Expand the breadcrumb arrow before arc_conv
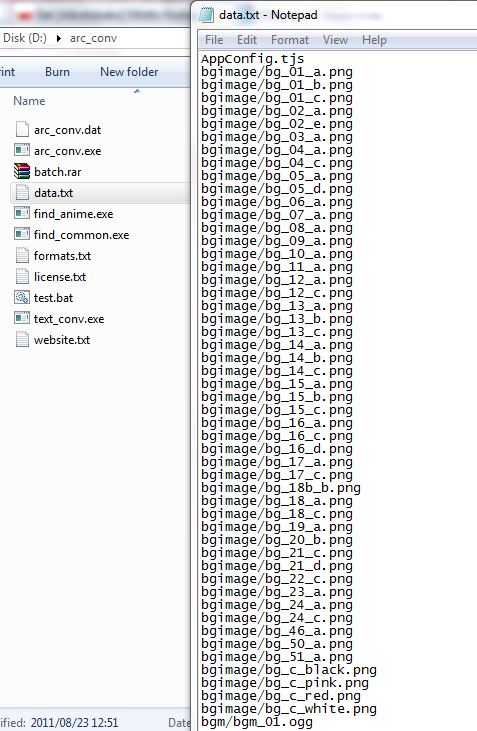 pos(59,38)
